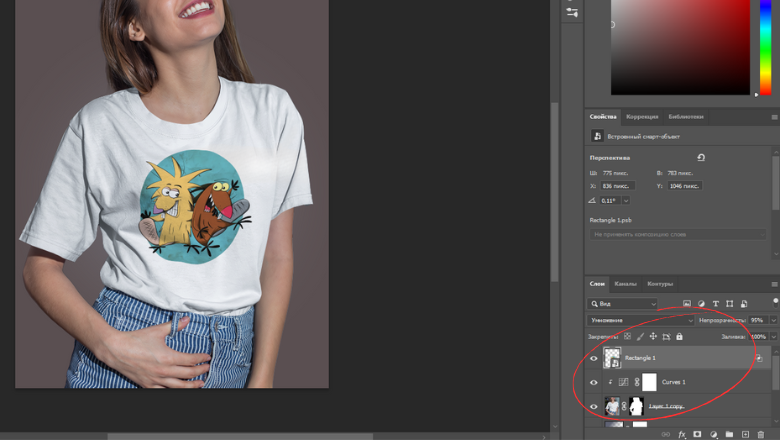The width and height of the screenshot is (780, 440).
Task: Expand the opacity 95% dropdown arrow
Action: coord(772,320)
